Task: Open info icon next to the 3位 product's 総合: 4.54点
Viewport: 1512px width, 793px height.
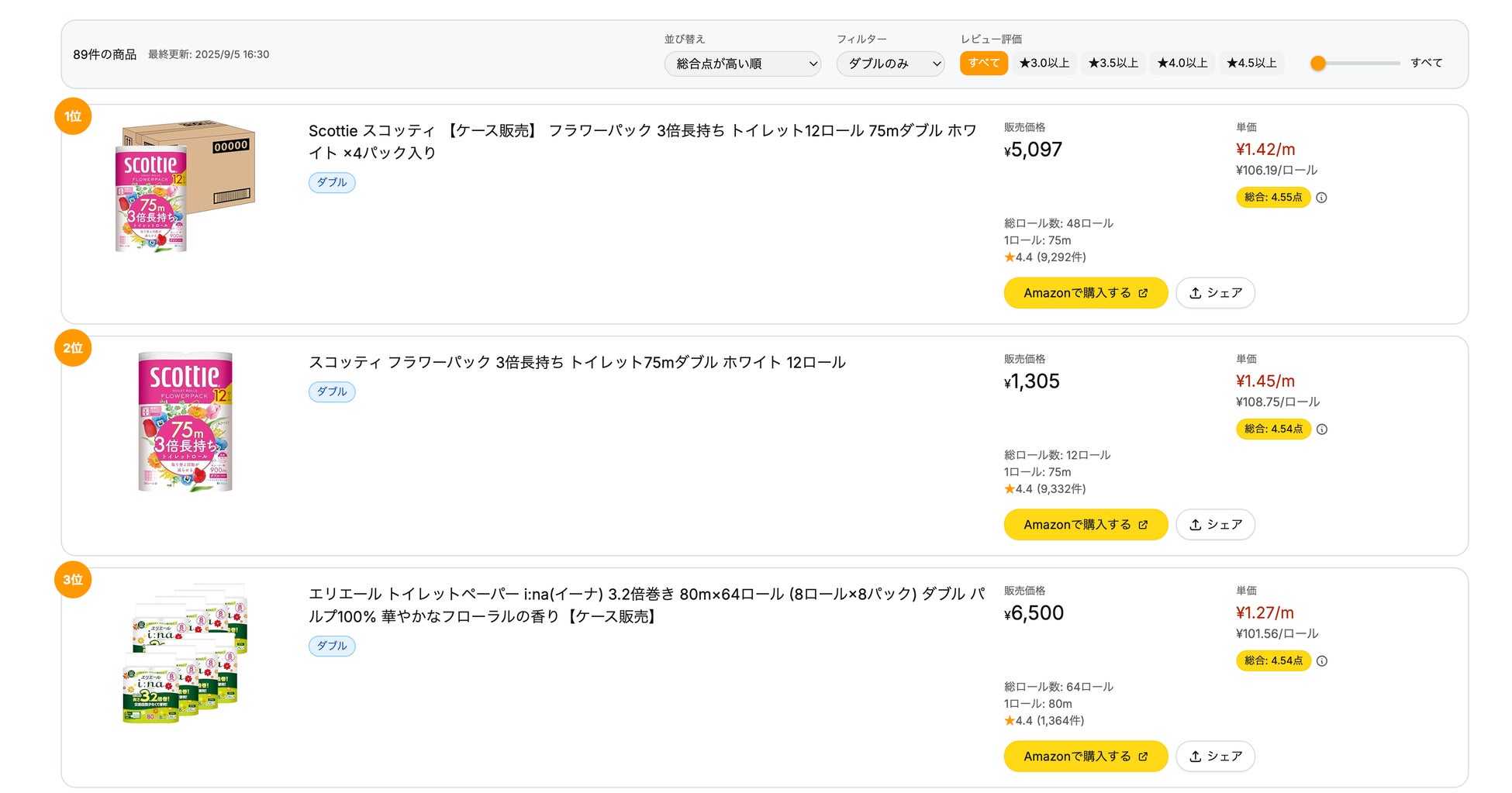Action: [x=1322, y=661]
